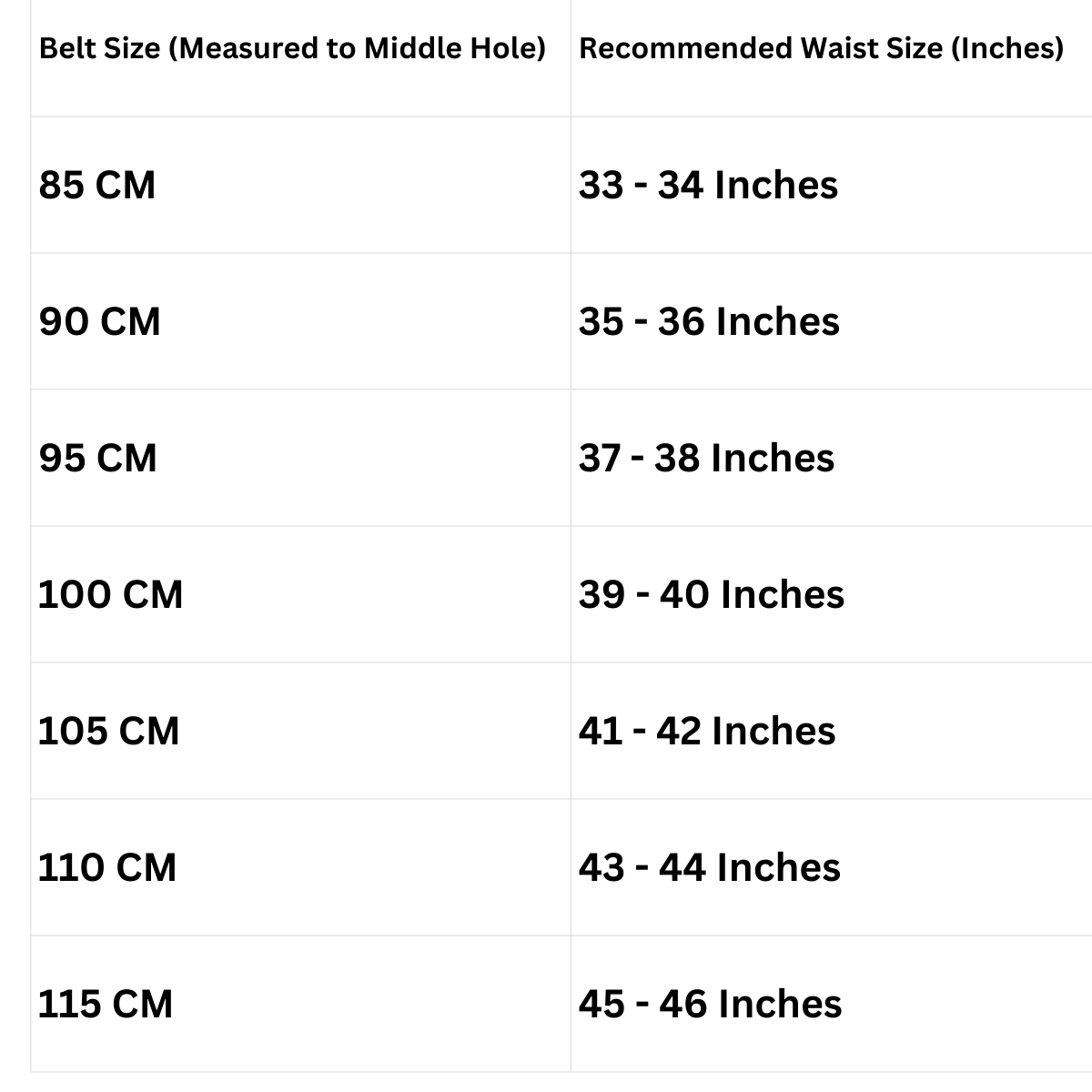
Task: Click the 43 - 44 Inches cell
Action: pyautogui.click(x=709, y=867)
